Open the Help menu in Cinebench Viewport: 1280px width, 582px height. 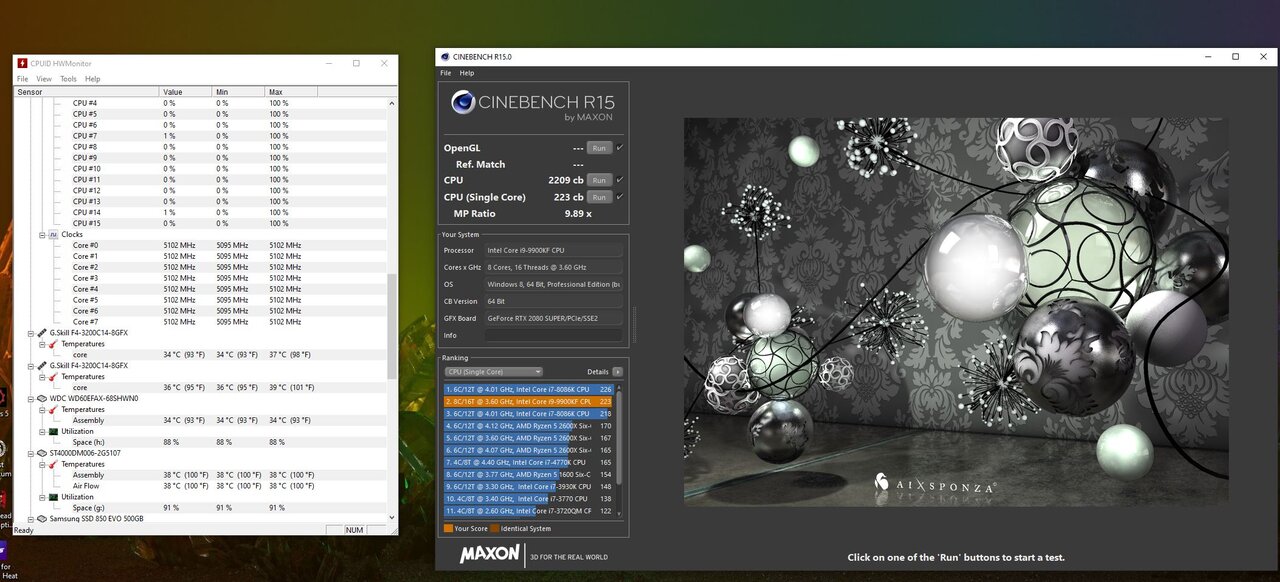point(467,73)
